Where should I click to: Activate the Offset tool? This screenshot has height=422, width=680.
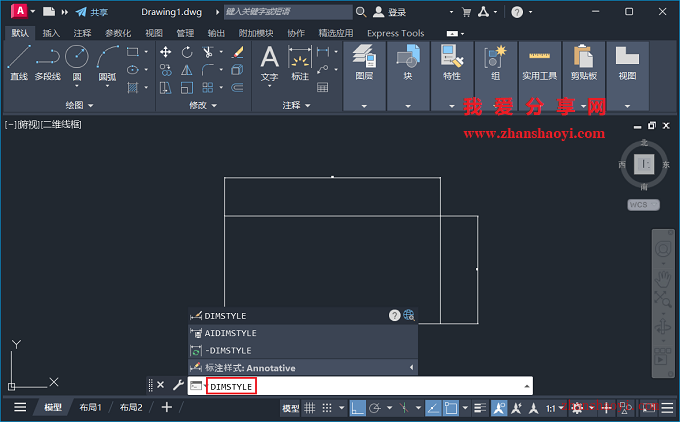pyautogui.click(x=237, y=88)
